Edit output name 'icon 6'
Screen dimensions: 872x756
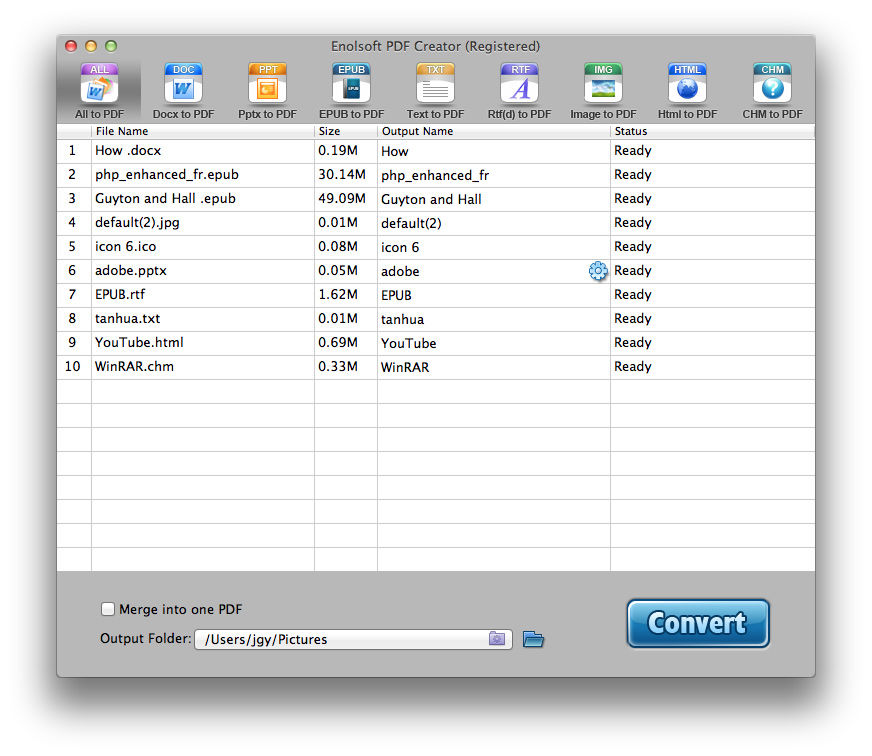[x=400, y=247]
